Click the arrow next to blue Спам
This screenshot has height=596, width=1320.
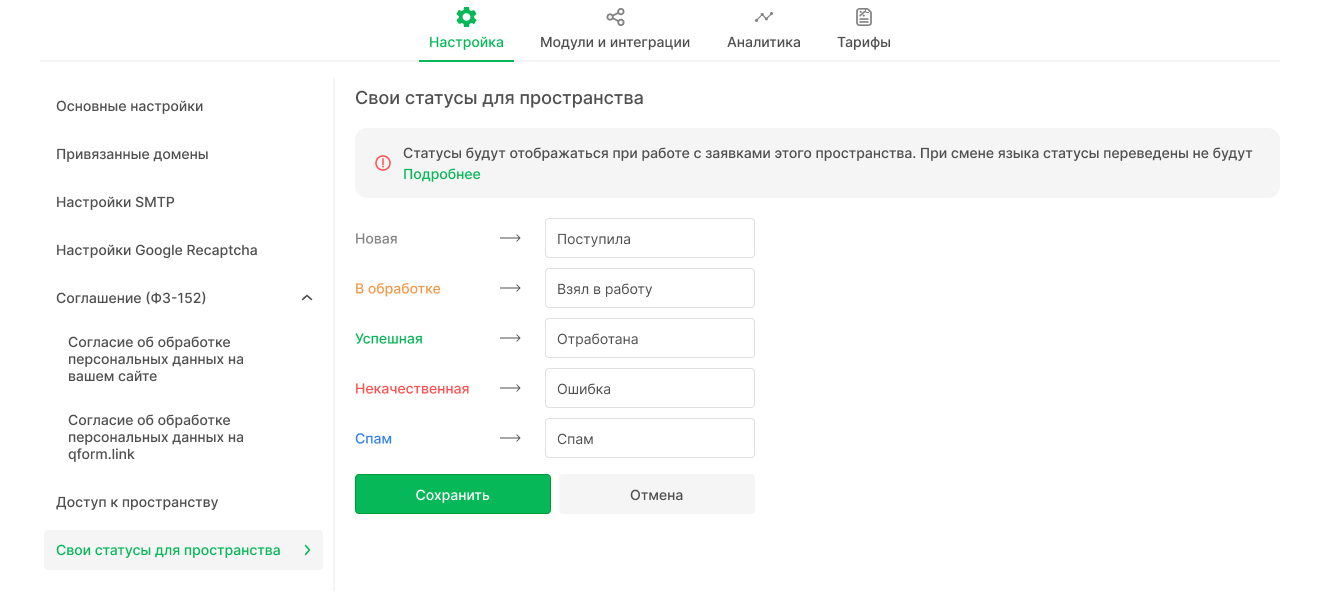click(511, 438)
